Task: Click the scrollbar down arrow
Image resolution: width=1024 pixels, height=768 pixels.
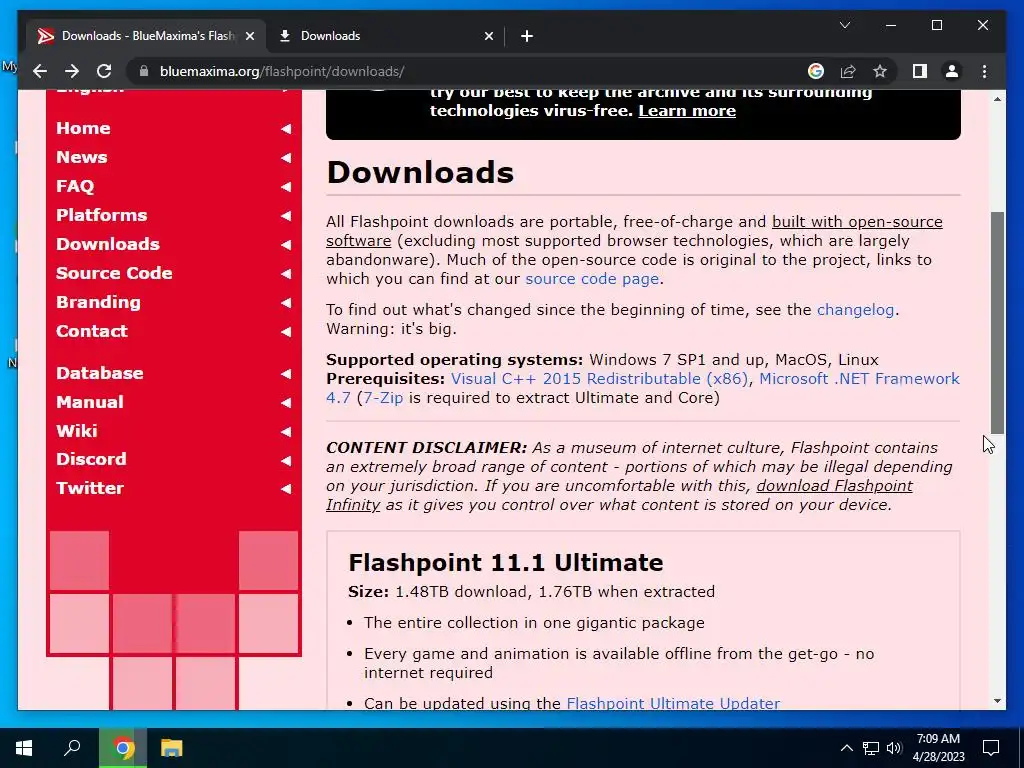Action: pyautogui.click(x=997, y=701)
